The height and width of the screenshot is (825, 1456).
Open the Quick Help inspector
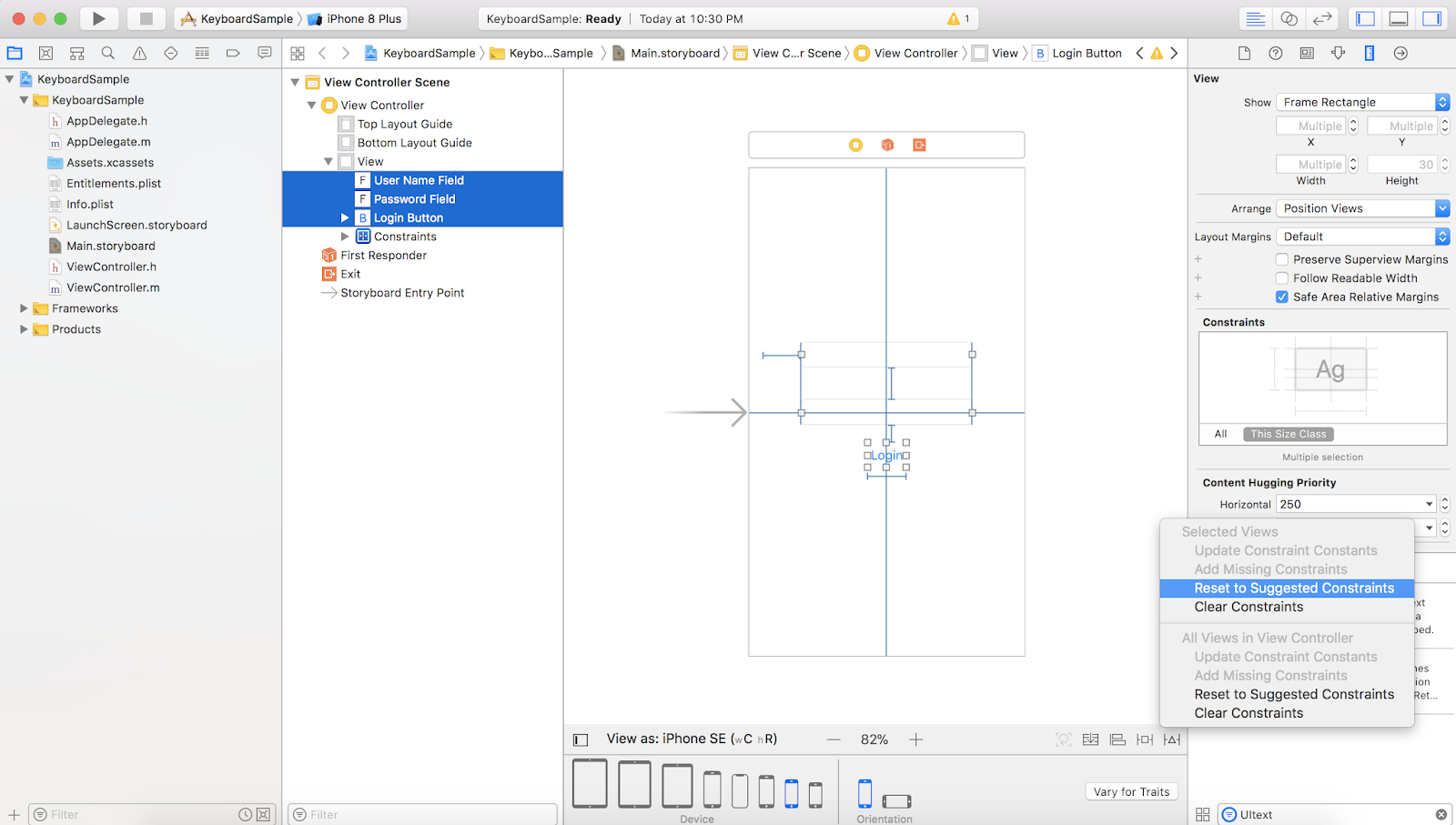[x=1275, y=53]
